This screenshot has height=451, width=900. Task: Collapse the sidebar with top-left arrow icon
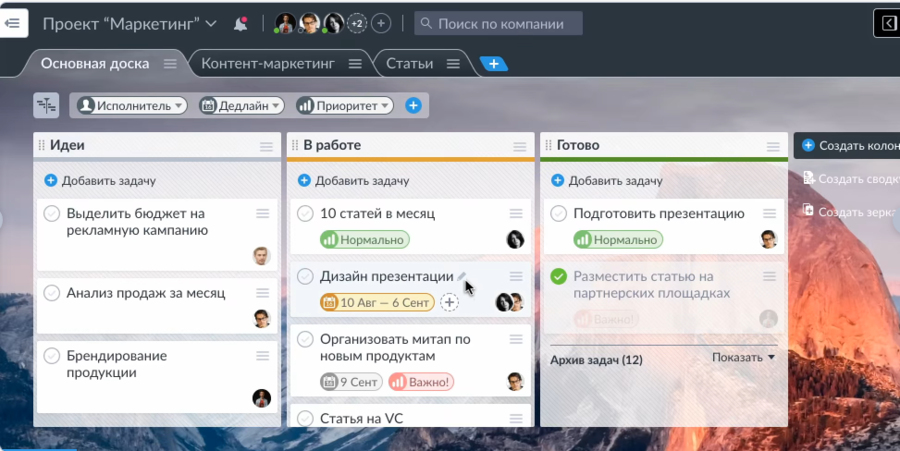(12, 24)
